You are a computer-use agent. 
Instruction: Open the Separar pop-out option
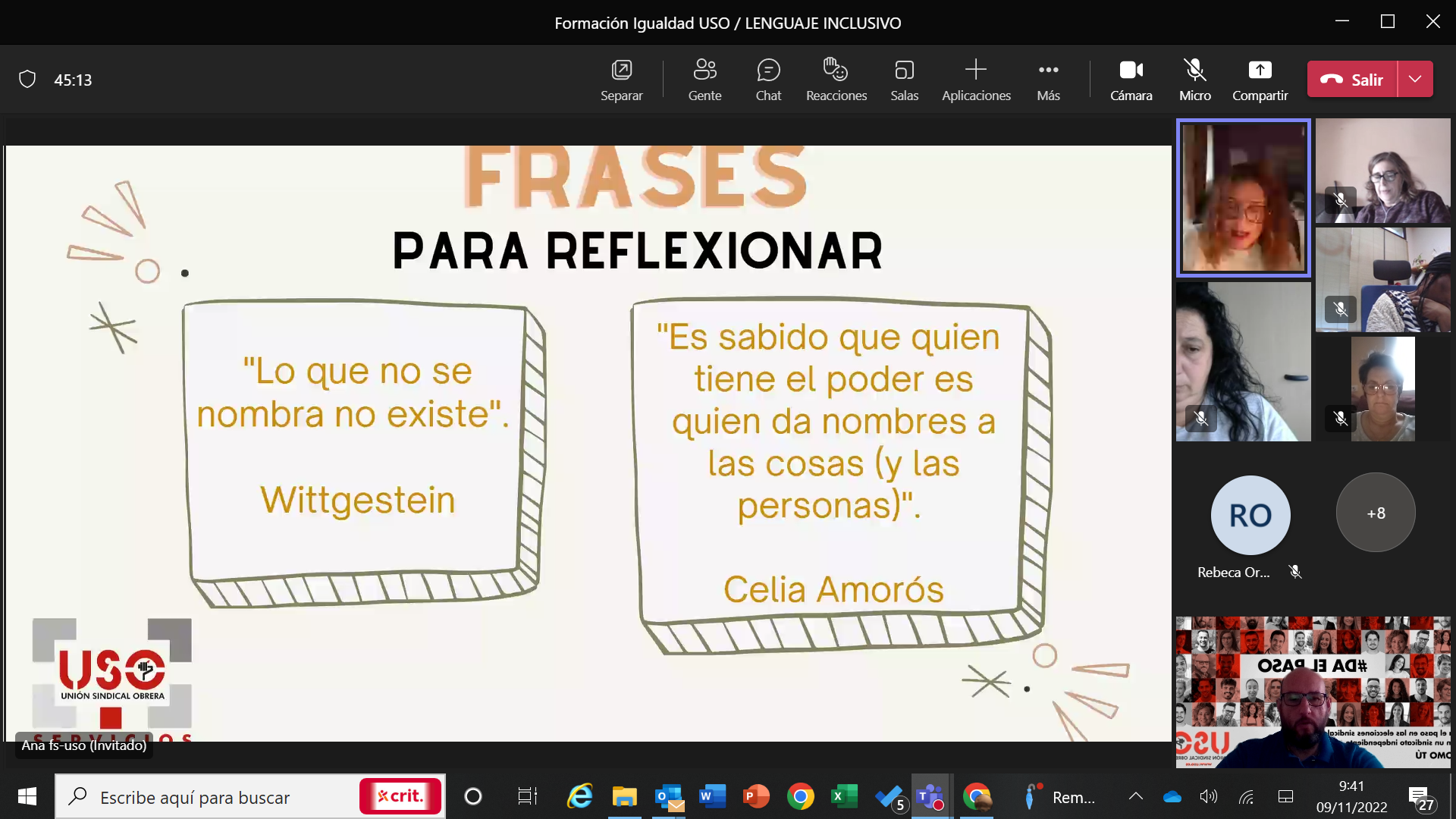point(621,79)
